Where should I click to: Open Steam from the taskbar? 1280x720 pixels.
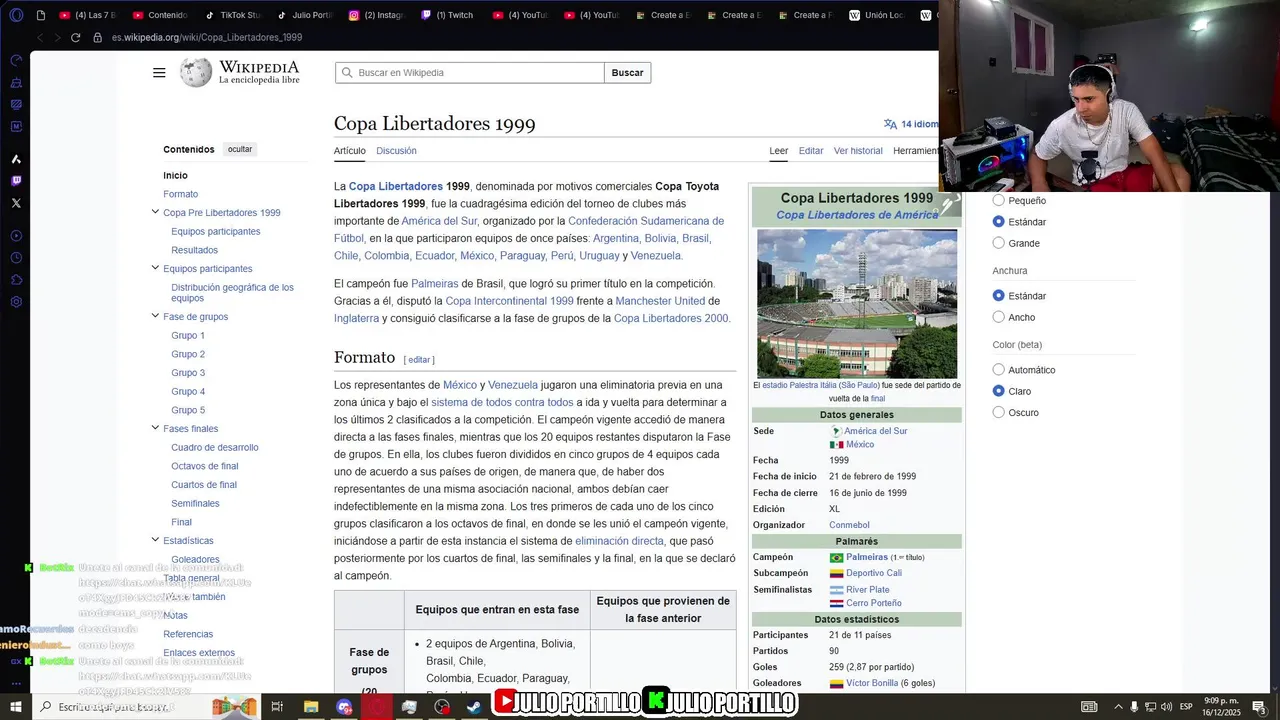click(x=474, y=707)
